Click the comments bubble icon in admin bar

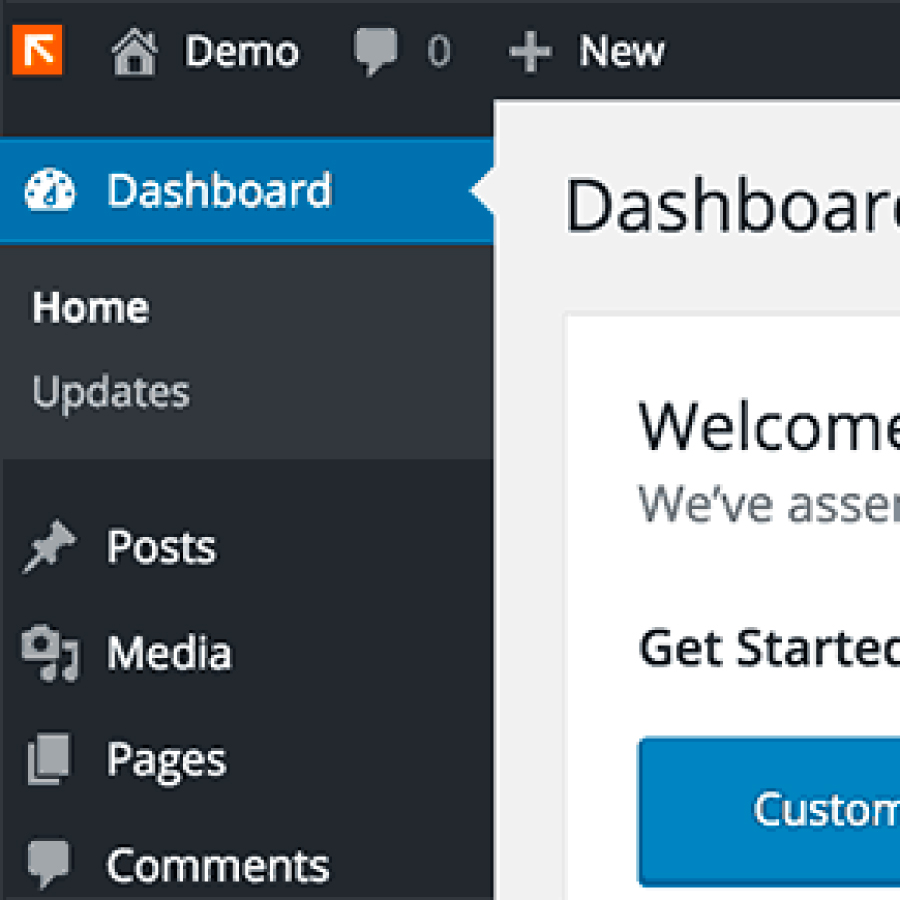click(375, 51)
